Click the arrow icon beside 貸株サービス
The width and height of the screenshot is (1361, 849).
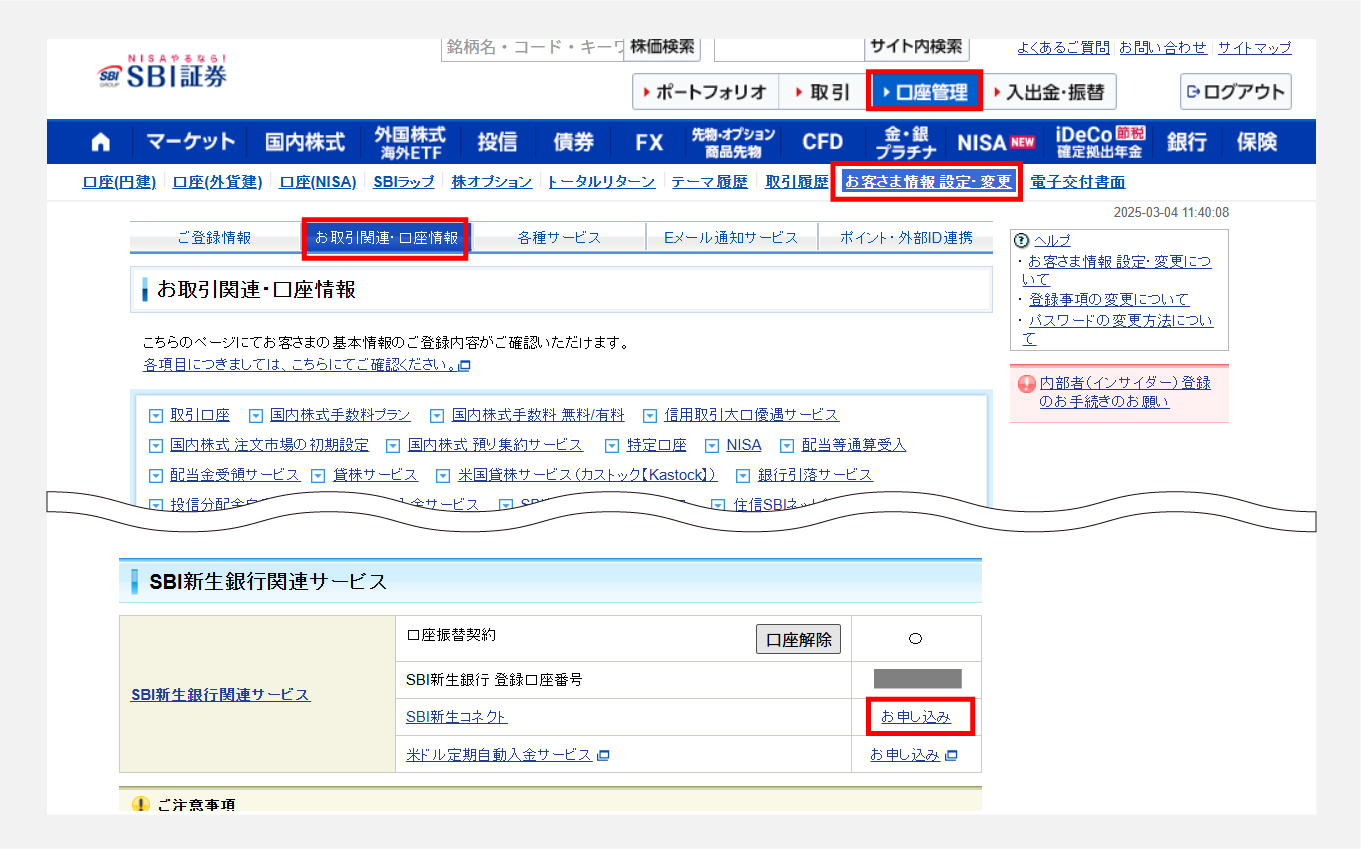[318, 476]
